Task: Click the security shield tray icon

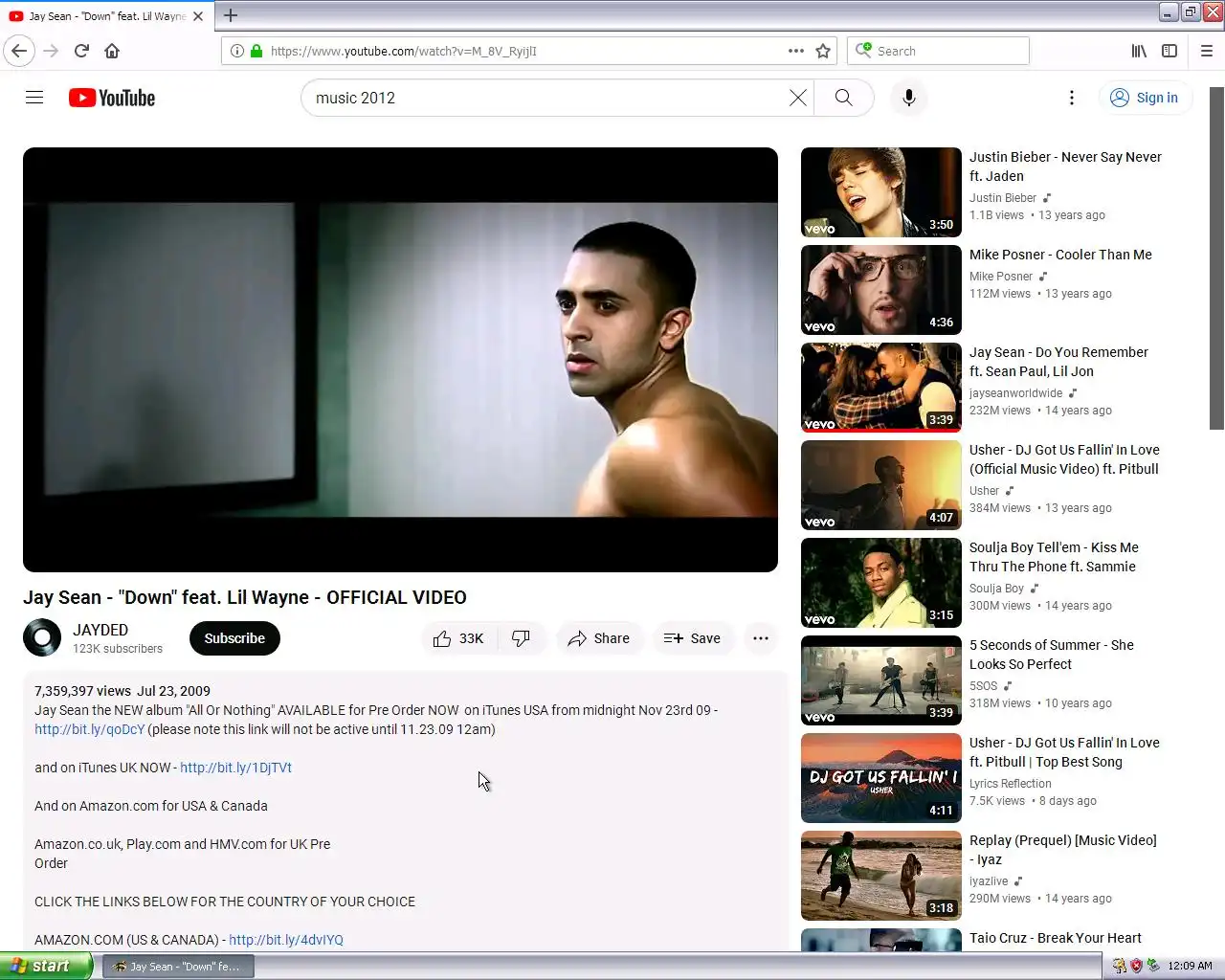Action: [1136, 966]
